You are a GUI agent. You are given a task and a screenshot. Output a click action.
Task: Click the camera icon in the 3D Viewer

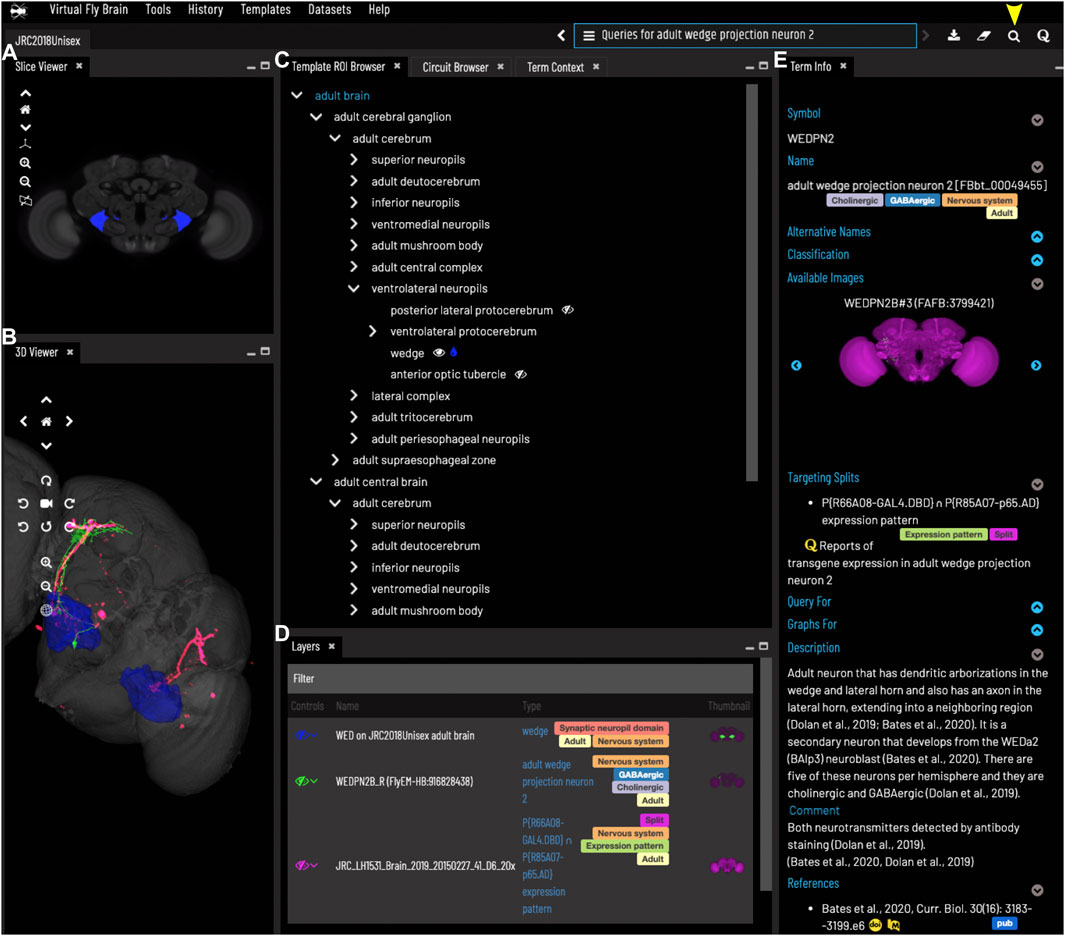click(x=46, y=503)
